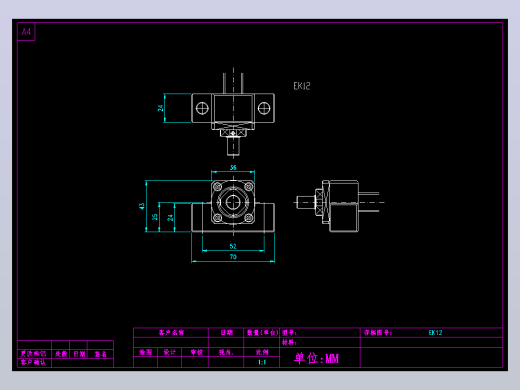
Task: Click the 签名 cell in the revision block
Action: (100, 354)
